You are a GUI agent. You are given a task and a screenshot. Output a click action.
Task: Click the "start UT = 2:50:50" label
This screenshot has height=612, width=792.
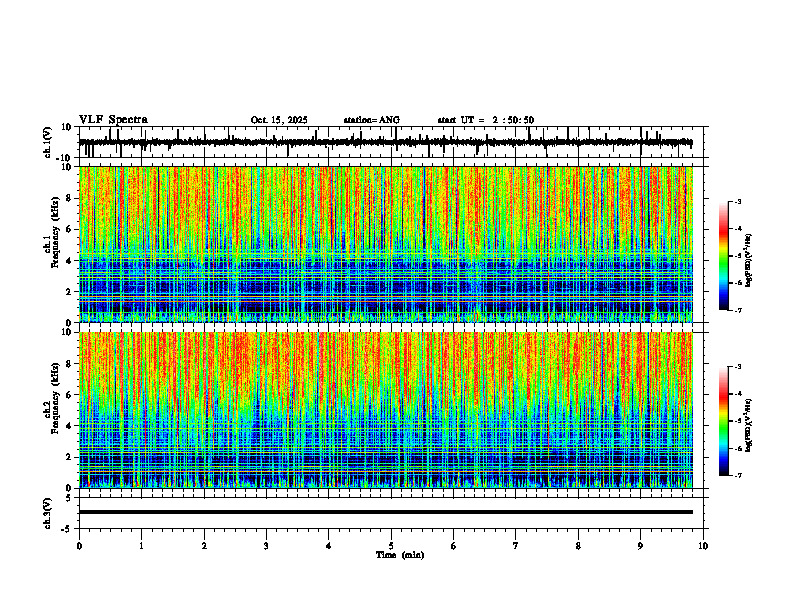(485, 120)
